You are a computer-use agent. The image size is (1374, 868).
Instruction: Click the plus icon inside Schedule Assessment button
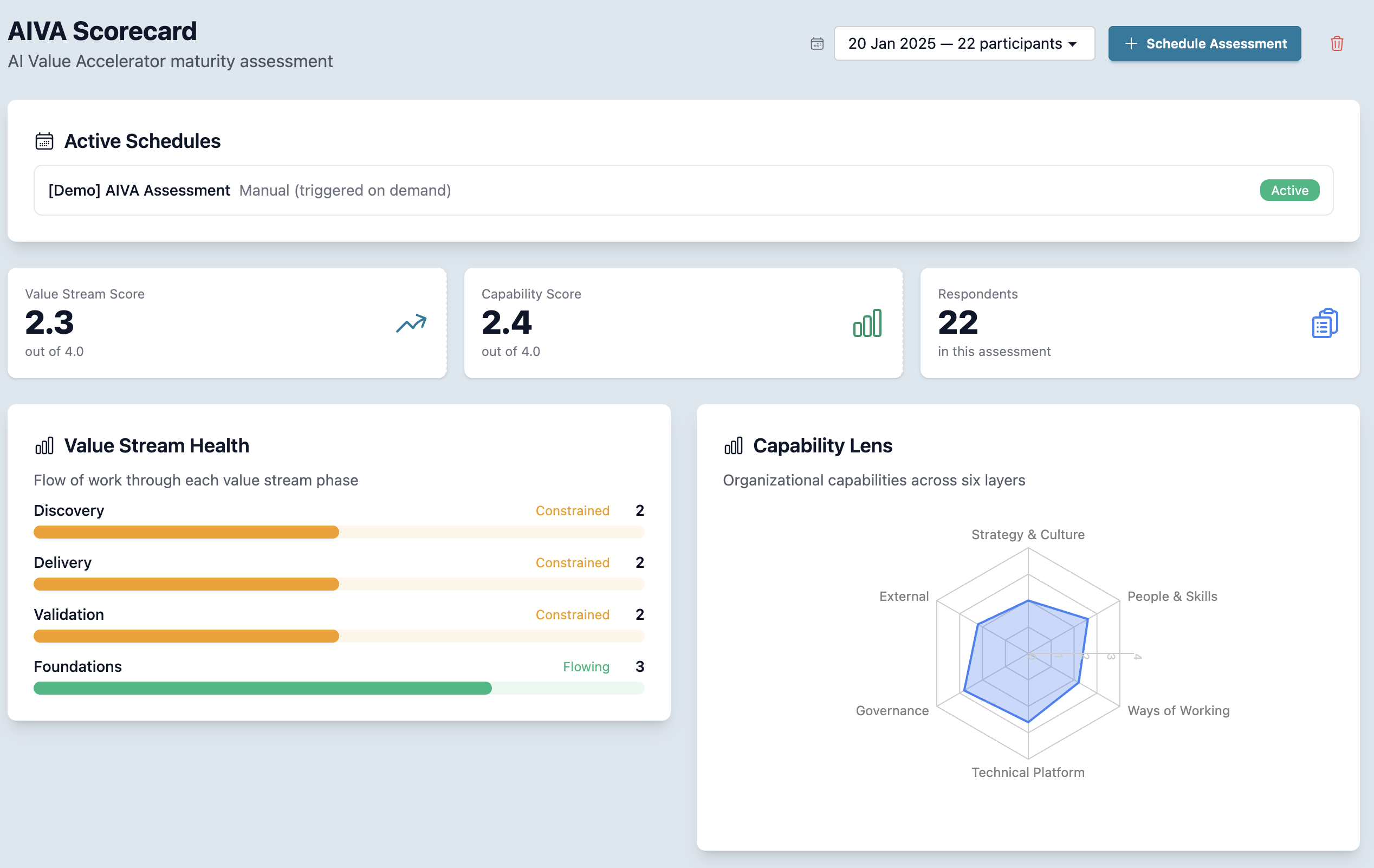[x=1131, y=43]
